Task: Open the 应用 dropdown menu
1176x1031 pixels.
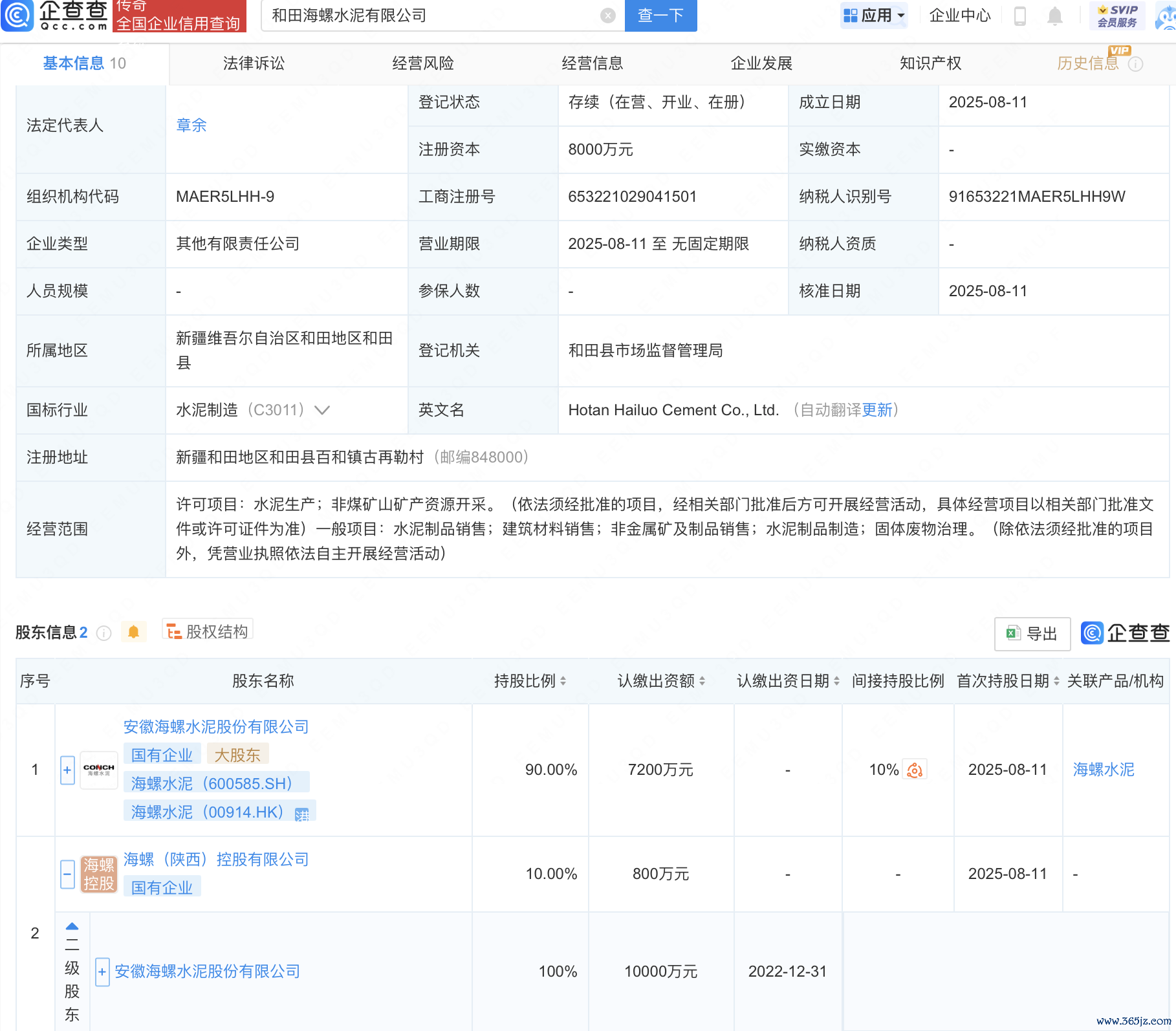Action: pyautogui.click(x=874, y=16)
